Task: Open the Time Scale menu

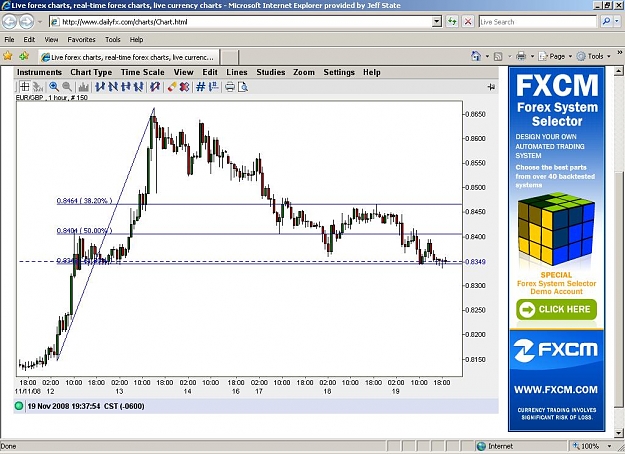Action: tap(142, 72)
